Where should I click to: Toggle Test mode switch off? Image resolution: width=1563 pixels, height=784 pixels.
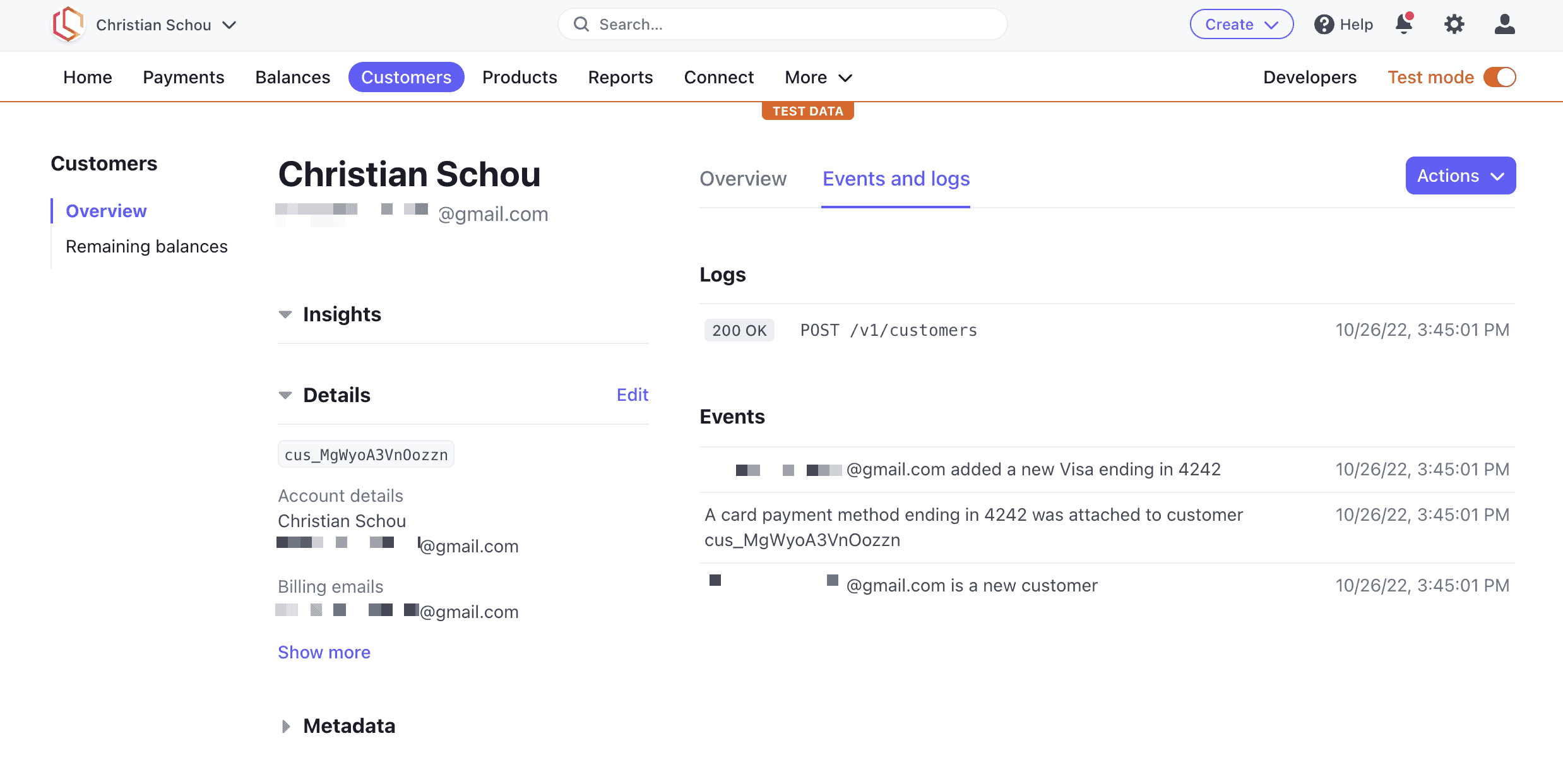tap(1500, 77)
